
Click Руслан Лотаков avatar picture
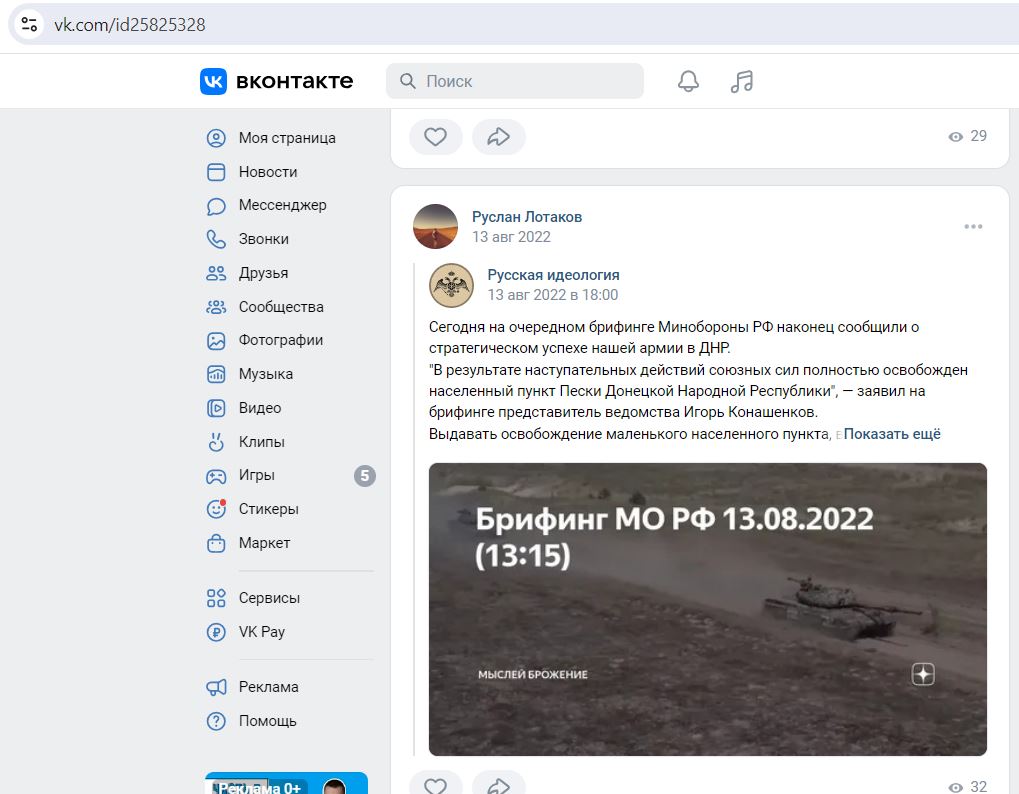[x=435, y=226]
